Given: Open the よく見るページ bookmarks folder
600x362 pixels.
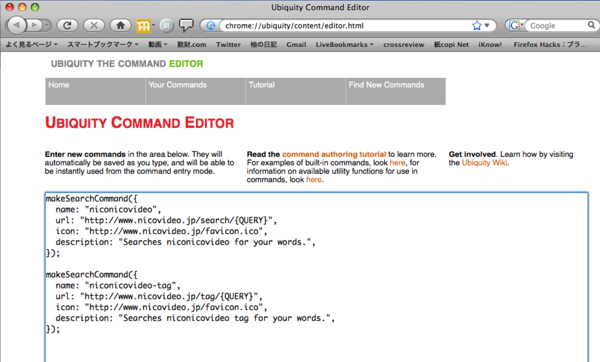Looking at the screenshot, I should click(x=32, y=44).
